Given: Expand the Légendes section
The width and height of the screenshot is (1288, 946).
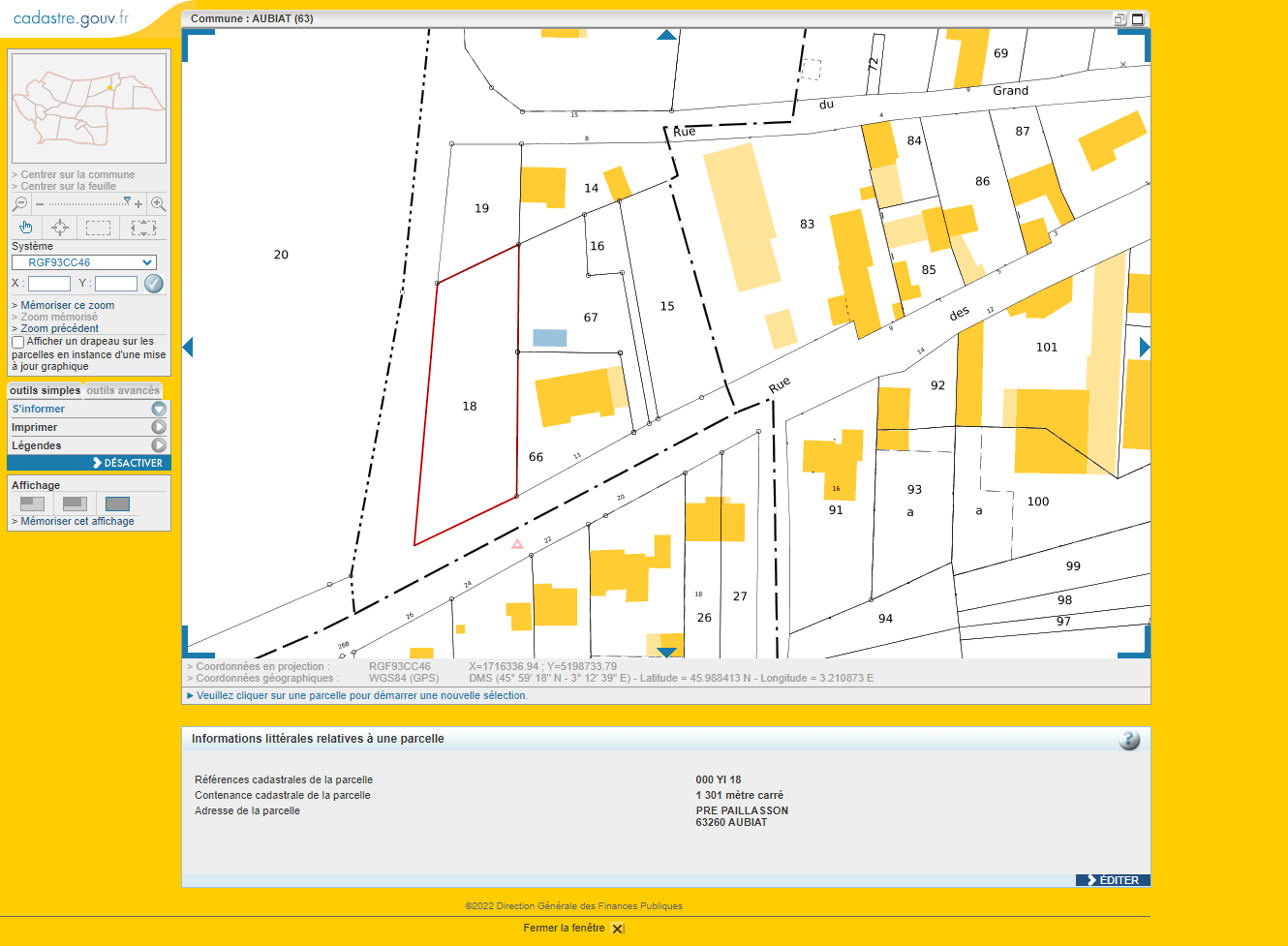Looking at the screenshot, I should click(x=159, y=445).
